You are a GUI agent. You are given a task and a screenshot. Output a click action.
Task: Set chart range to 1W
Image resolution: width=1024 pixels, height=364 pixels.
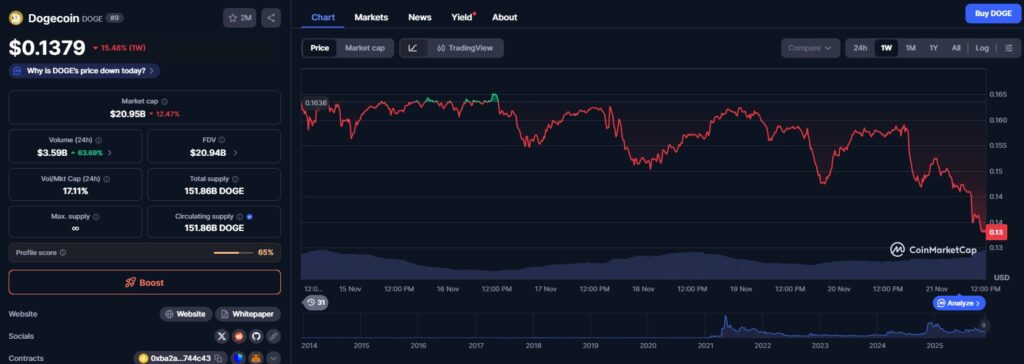coord(886,48)
